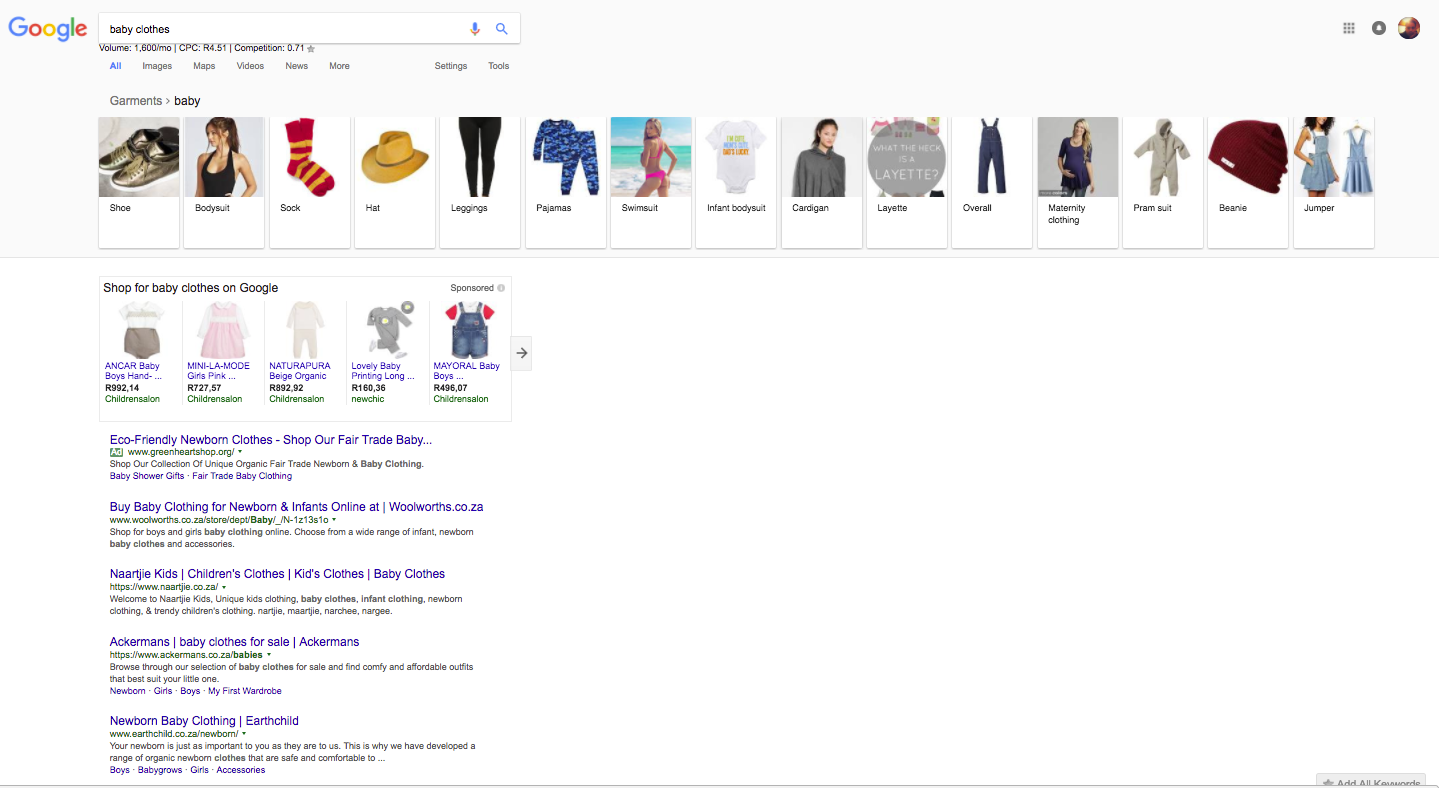This screenshot has width=1439, height=788.
Task: Open the Woolworths.co.za baby clothing result
Action: (297, 507)
